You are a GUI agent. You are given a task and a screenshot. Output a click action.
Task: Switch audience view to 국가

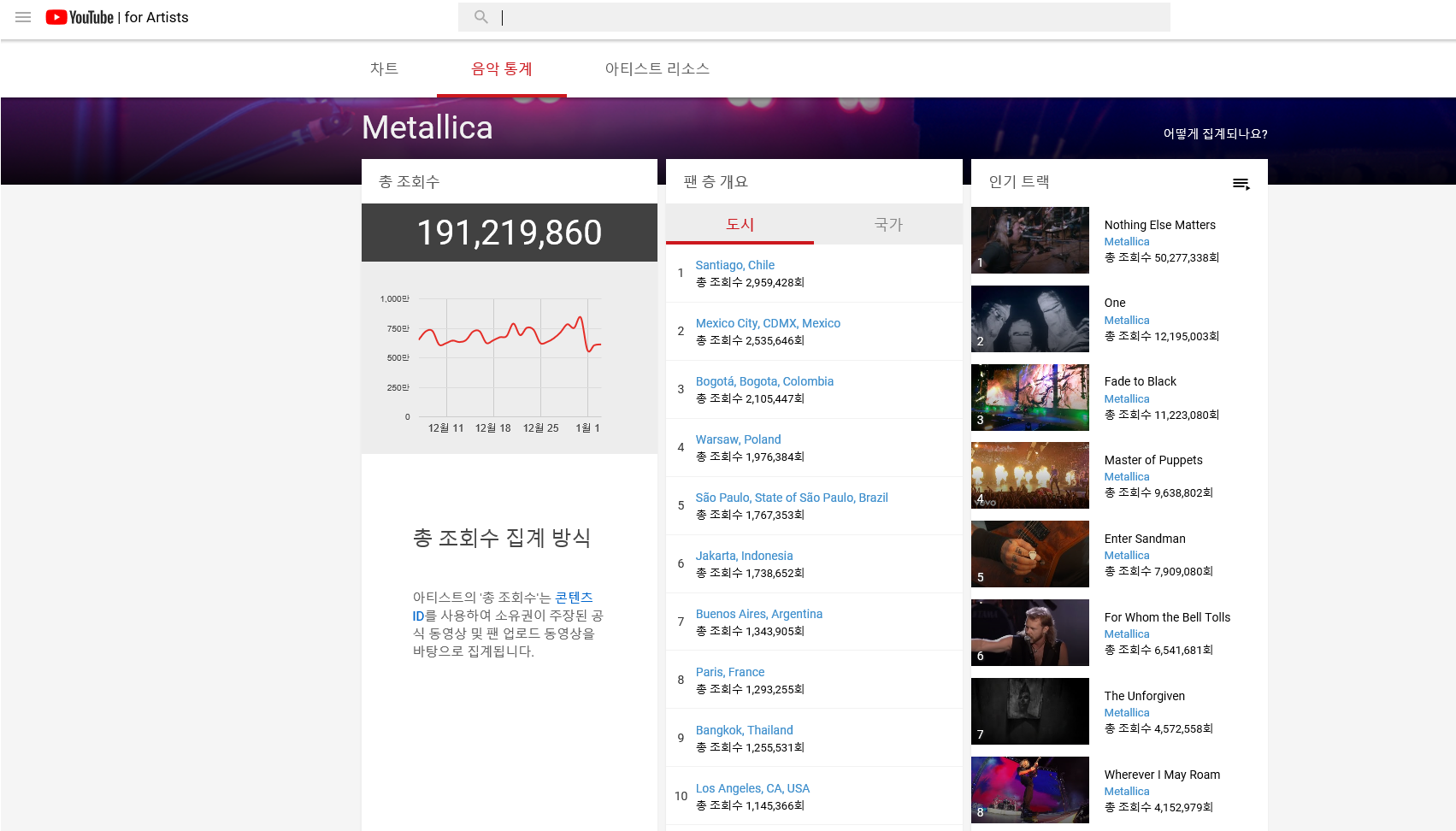point(888,225)
